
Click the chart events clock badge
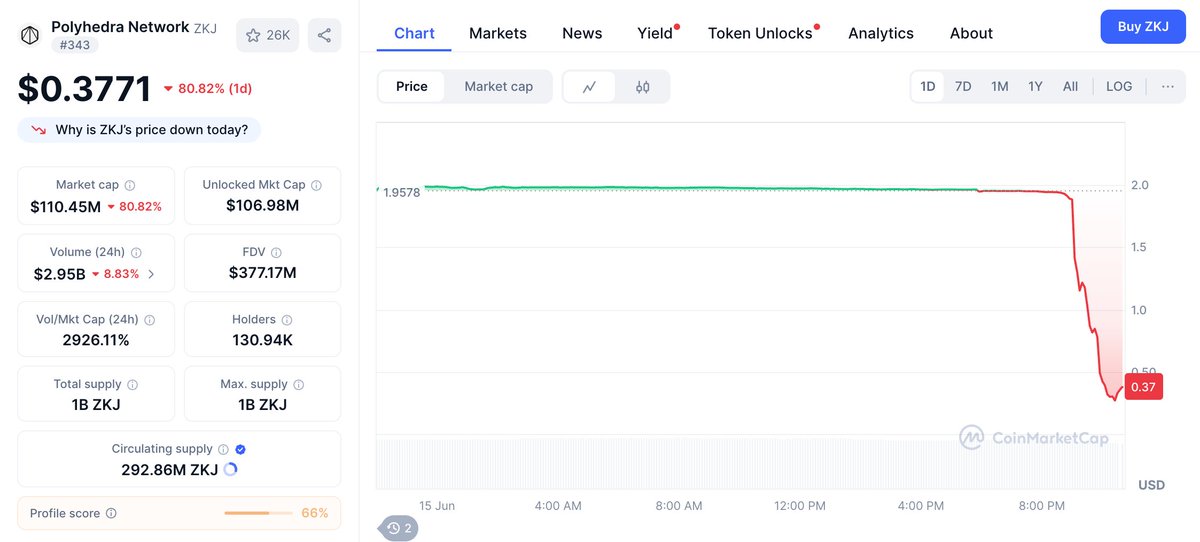[397, 528]
